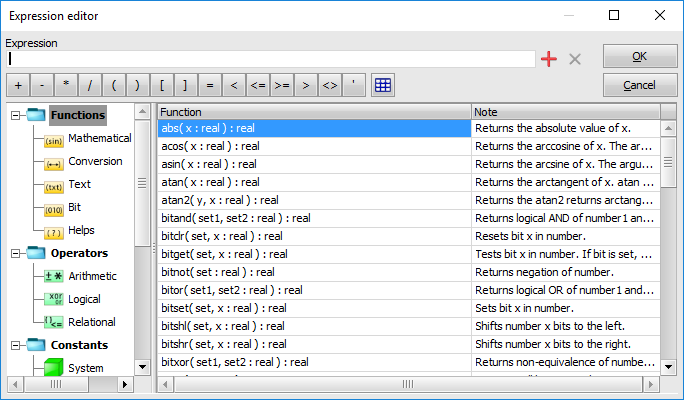Open the table grid icon button
The width and height of the screenshot is (684, 400).
tap(382, 85)
